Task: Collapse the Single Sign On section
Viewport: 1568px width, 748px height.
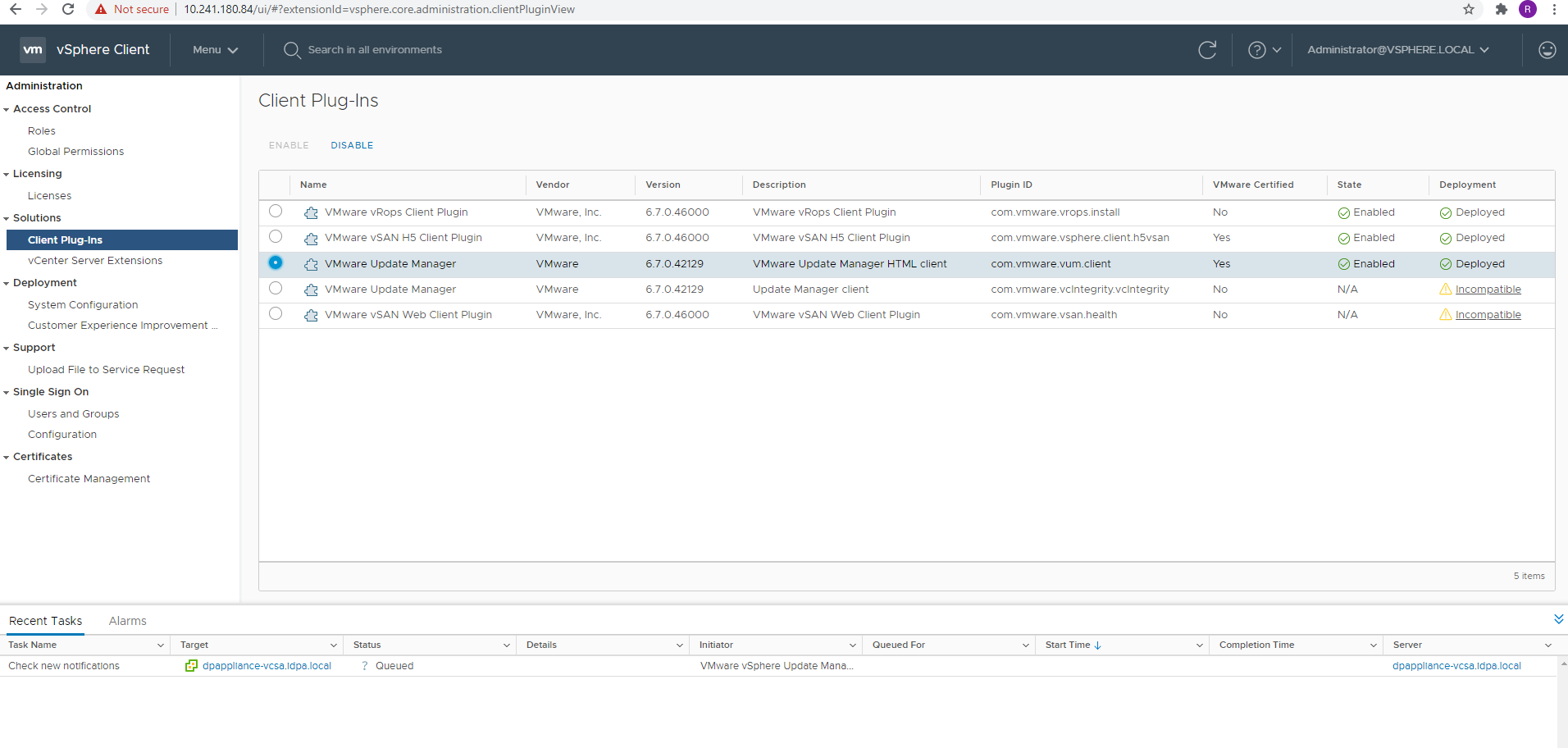Action: [7, 392]
